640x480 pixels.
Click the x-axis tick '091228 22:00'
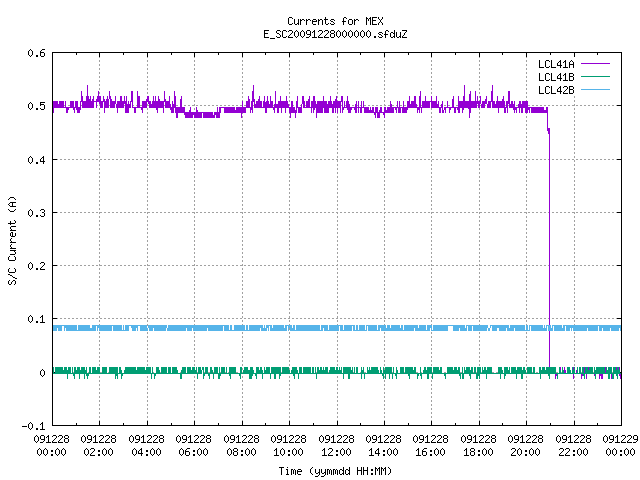[573, 446]
